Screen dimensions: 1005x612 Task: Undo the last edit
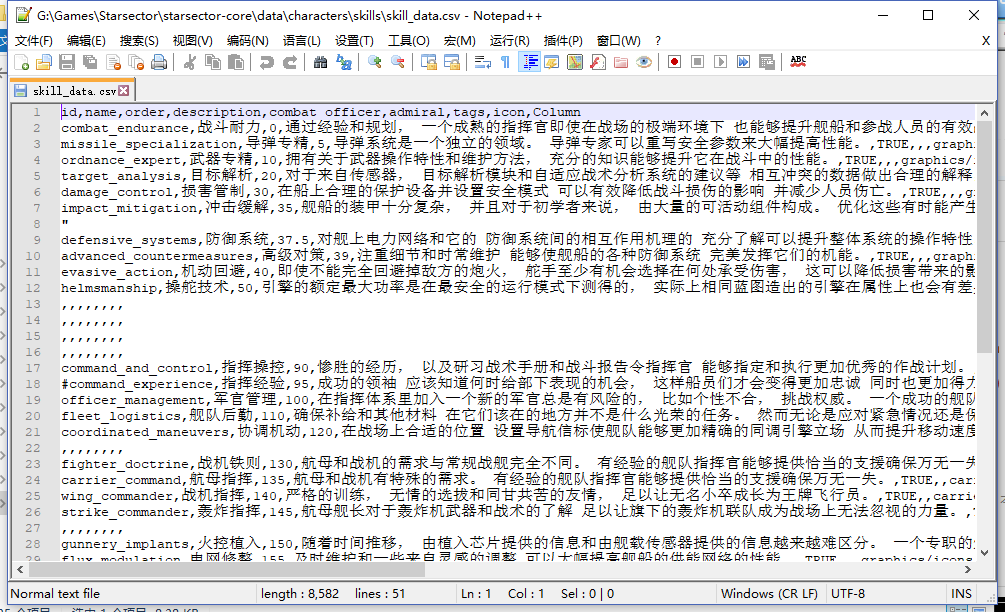(267, 61)
